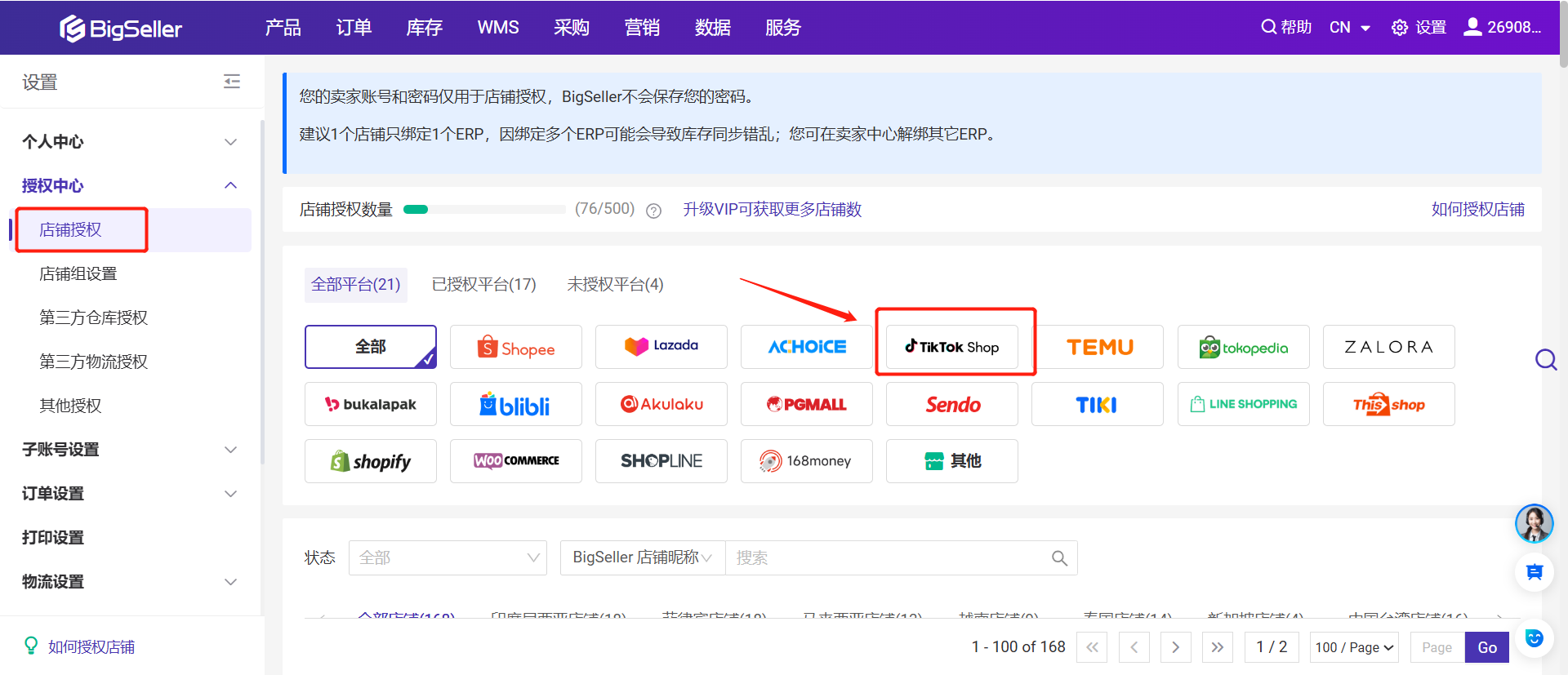
Task: Click the store authorization quota progress bar
Action: pyautogui.click(x=484, y=210)
